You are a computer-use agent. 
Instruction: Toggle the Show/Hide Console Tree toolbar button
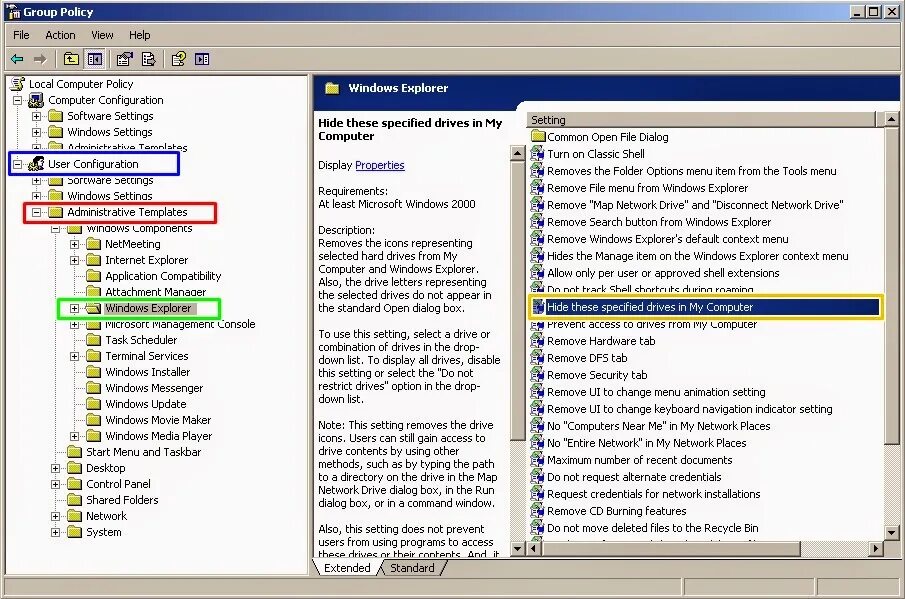tap(95, 59)
